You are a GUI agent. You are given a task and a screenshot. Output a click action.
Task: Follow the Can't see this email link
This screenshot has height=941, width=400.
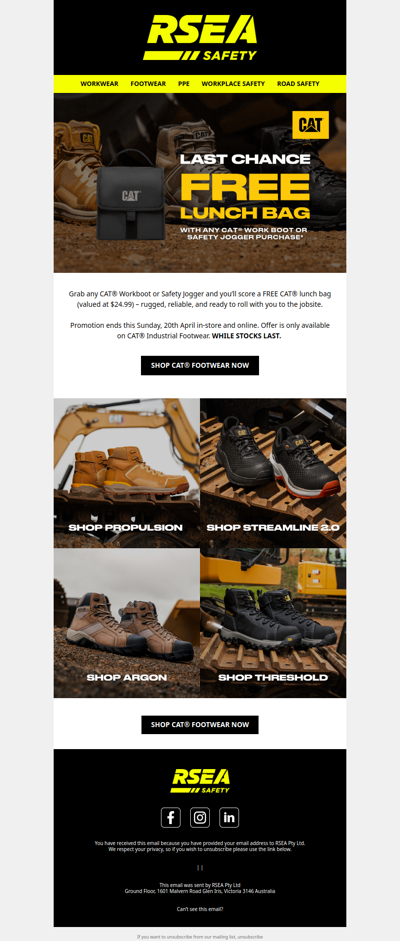[200, 909]
